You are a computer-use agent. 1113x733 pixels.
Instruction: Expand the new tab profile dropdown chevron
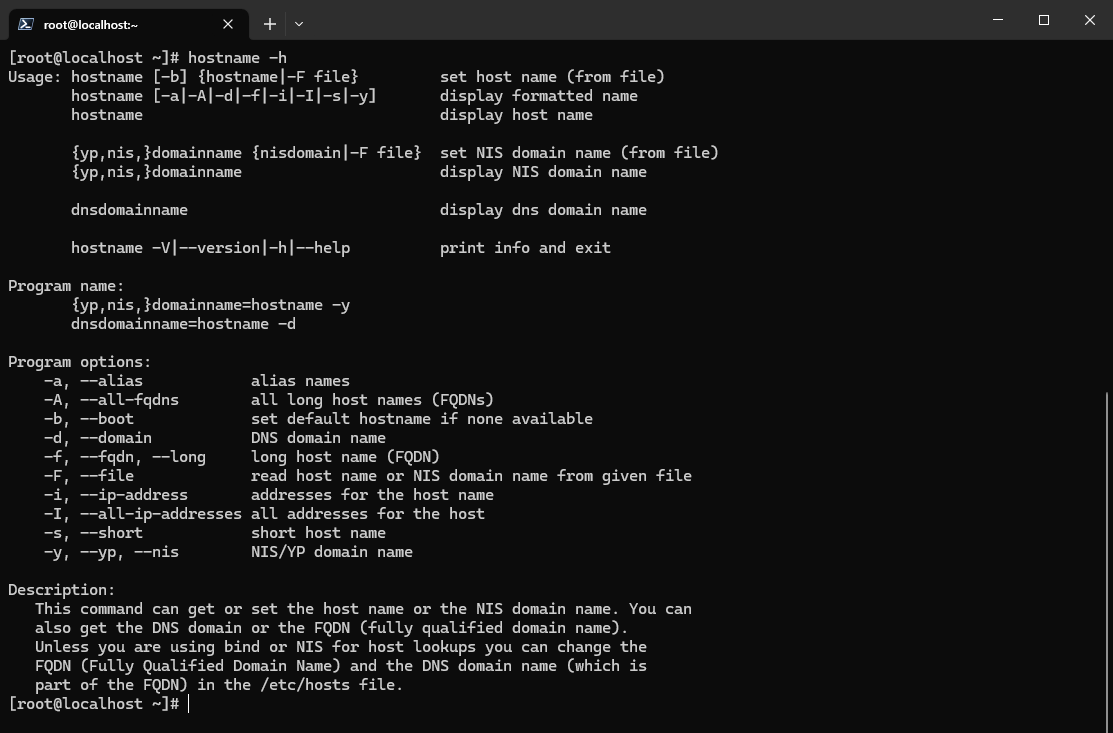pos(299,24)
